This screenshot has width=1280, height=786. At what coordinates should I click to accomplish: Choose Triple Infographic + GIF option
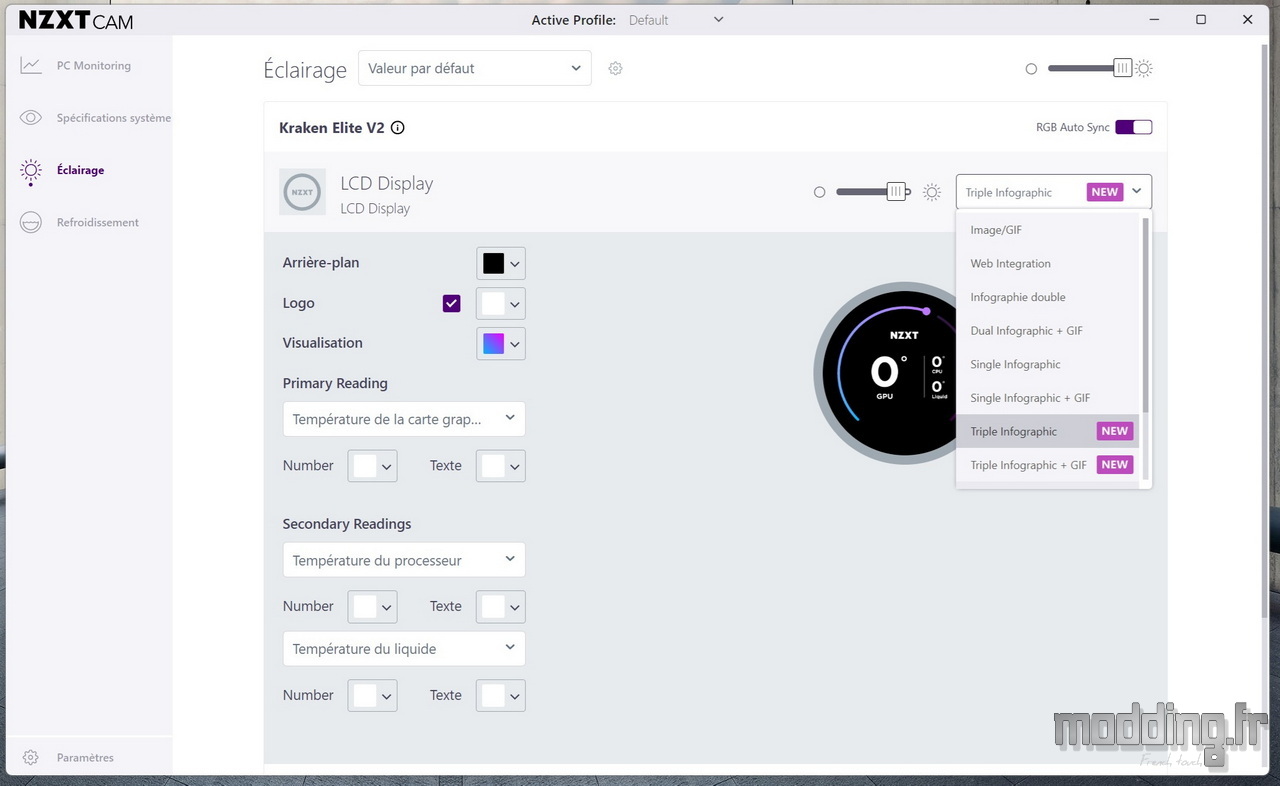tap(1047, 465)
